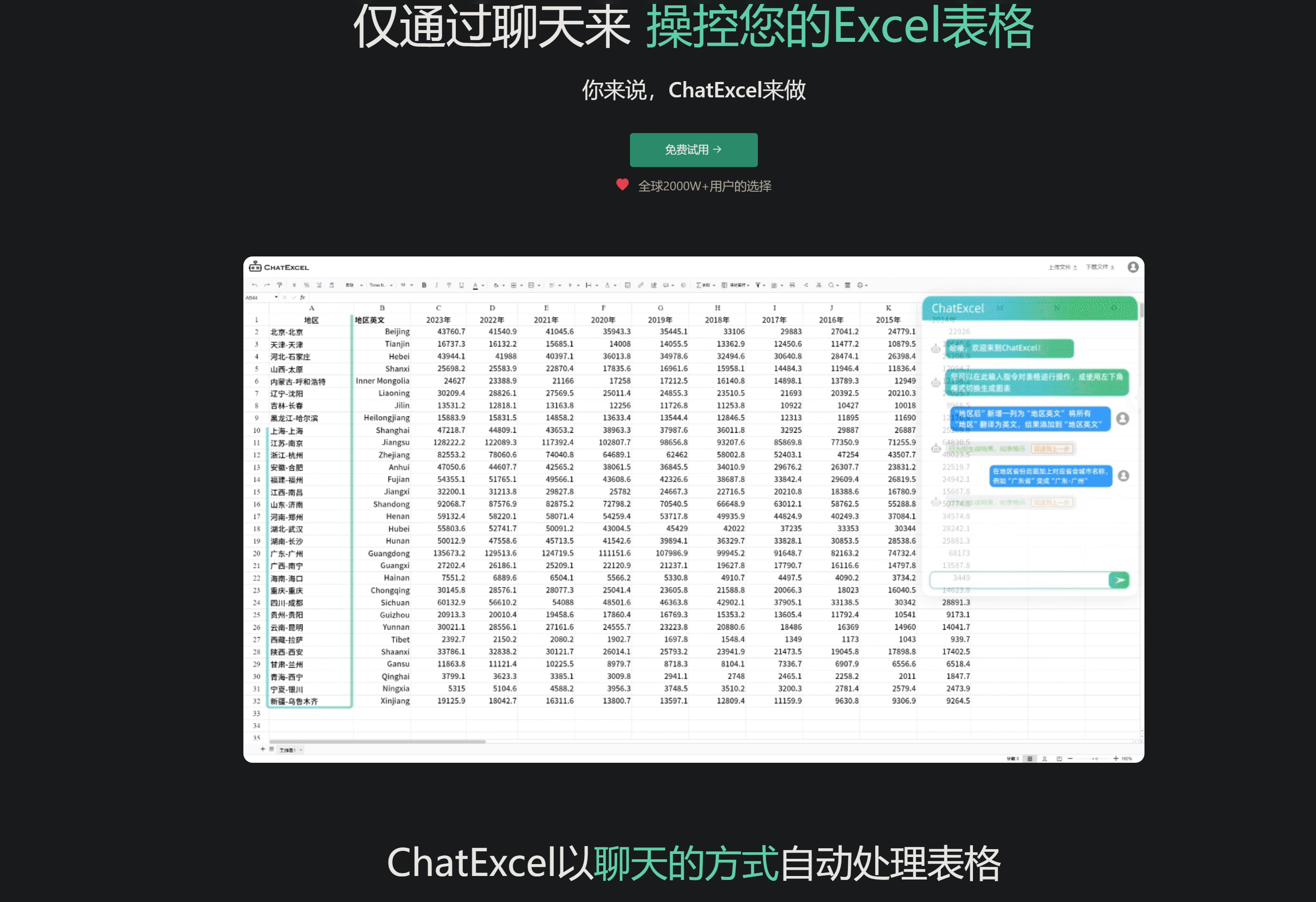
Task: Click the comment icon in toolbar
Action: point(666,285)
